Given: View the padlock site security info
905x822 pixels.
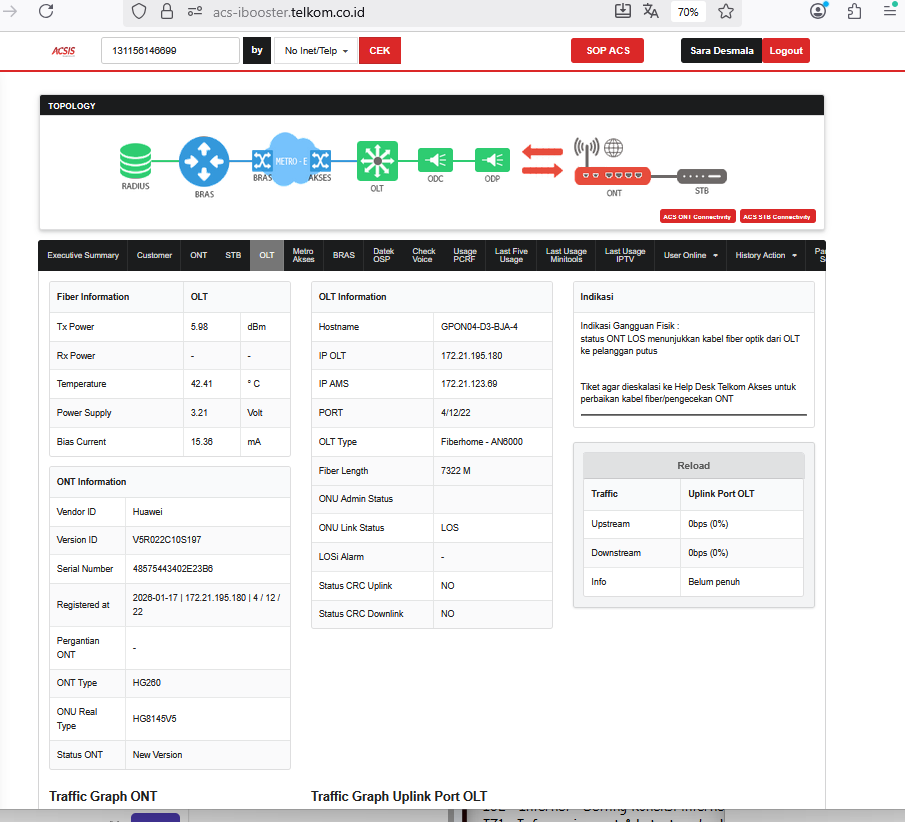Looking at the screenshot, I should coord(167,12).
